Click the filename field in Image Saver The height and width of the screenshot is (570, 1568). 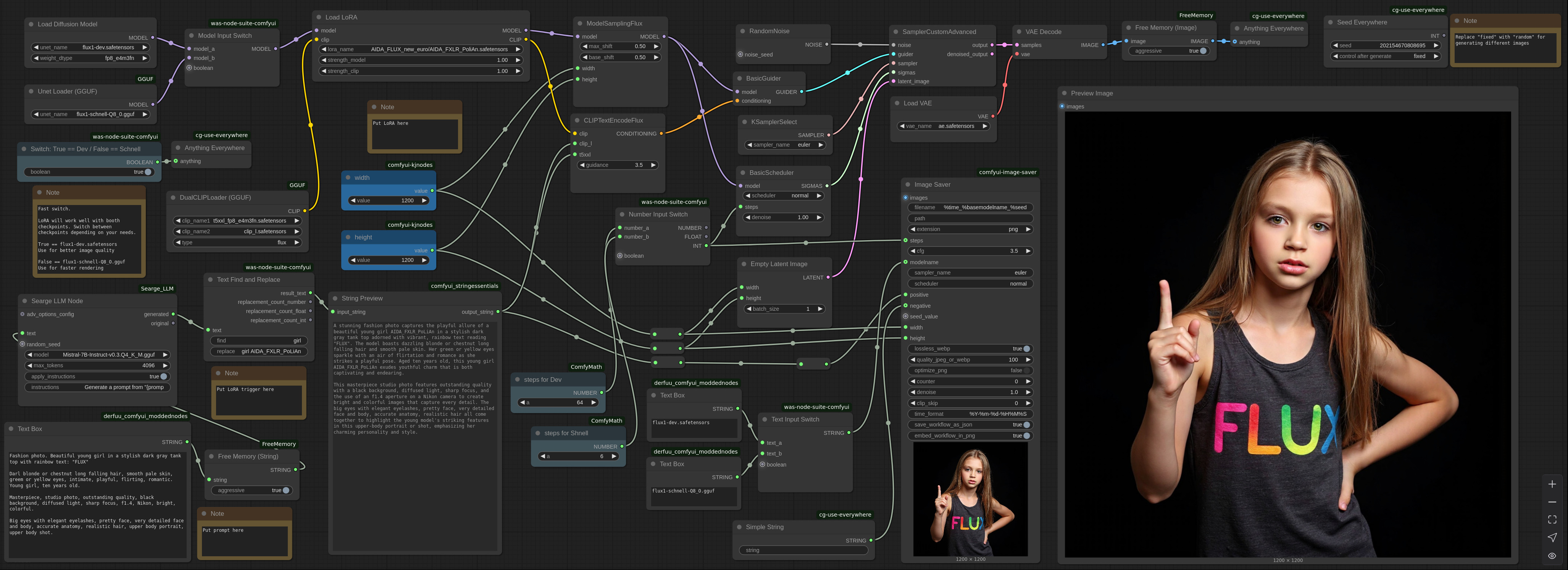970,208
